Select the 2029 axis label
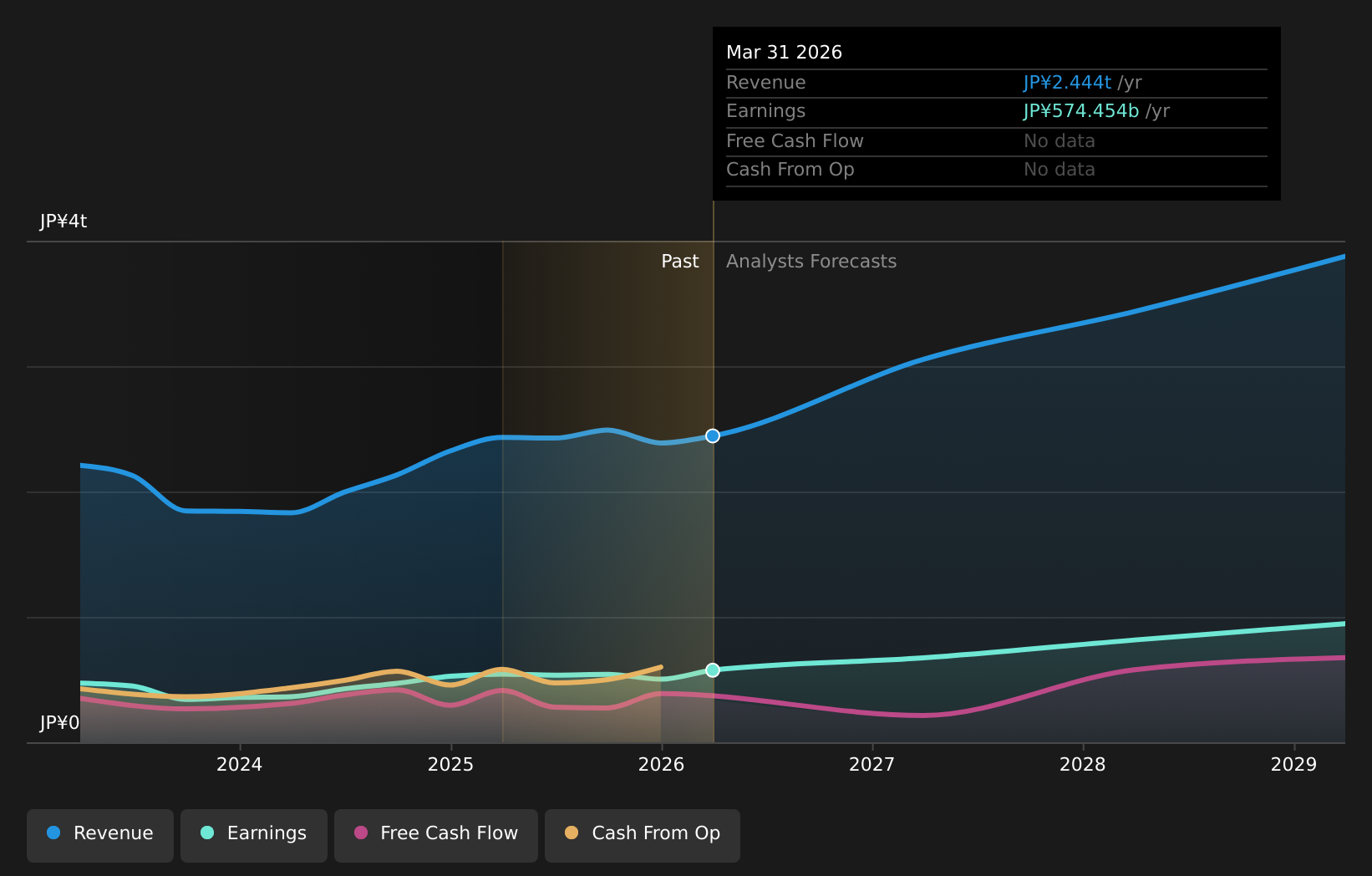The image size is (1372, 876). pyautogui.click(x=1293, y=764)
